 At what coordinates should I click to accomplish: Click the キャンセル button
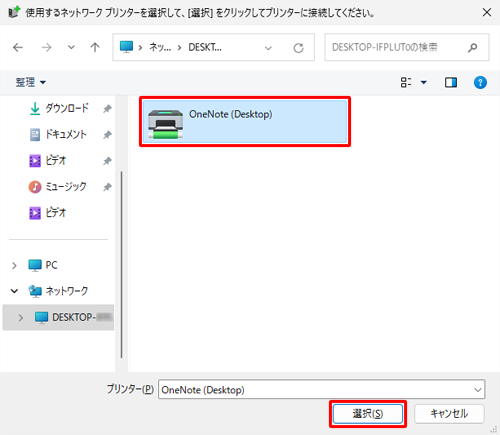(x=449, y=414)
